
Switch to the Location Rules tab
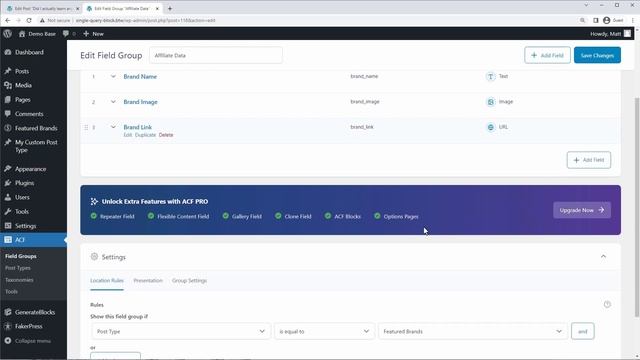[107, 281]
